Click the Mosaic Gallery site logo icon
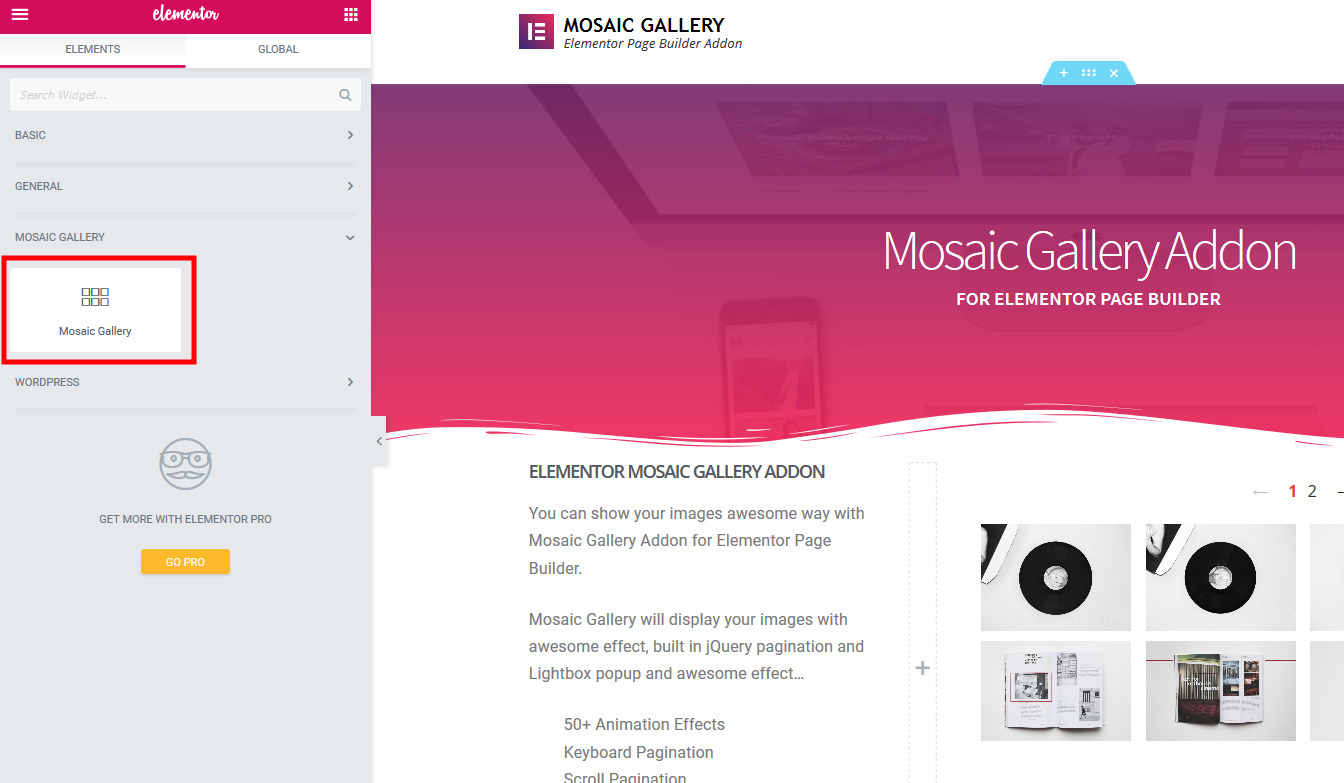 (536, 32)
